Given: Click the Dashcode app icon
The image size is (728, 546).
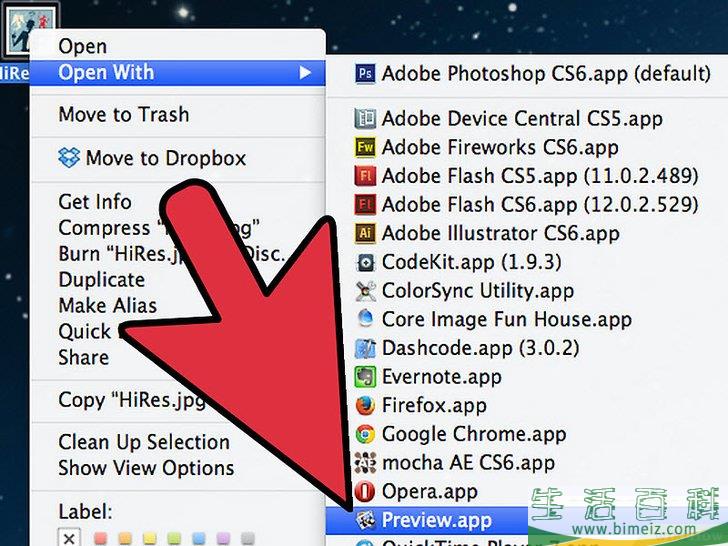Looking at the screenshot, I should pyautogui.click(x=365, y=348).
